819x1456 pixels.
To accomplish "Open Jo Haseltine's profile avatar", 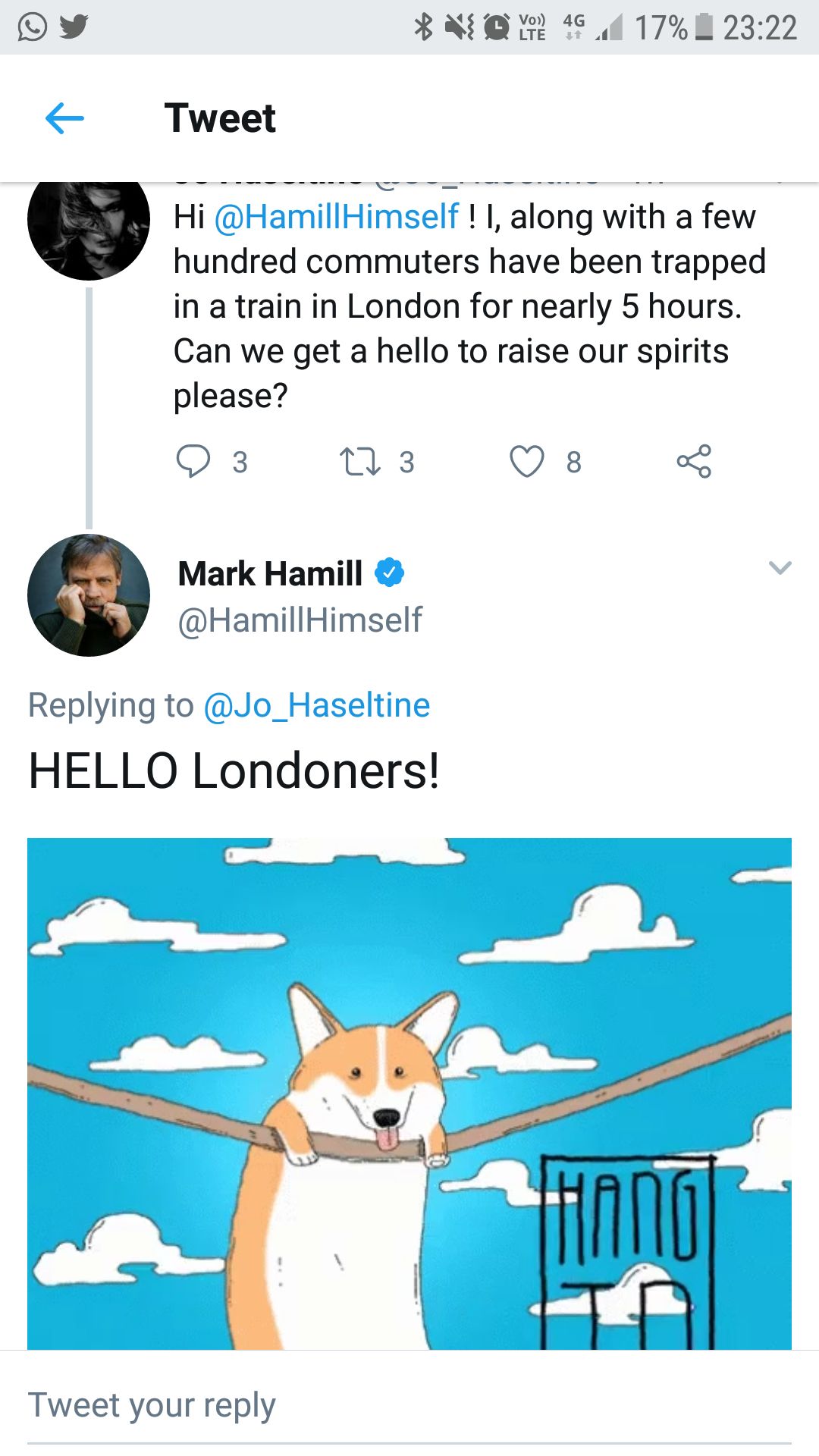I will 89,224.
